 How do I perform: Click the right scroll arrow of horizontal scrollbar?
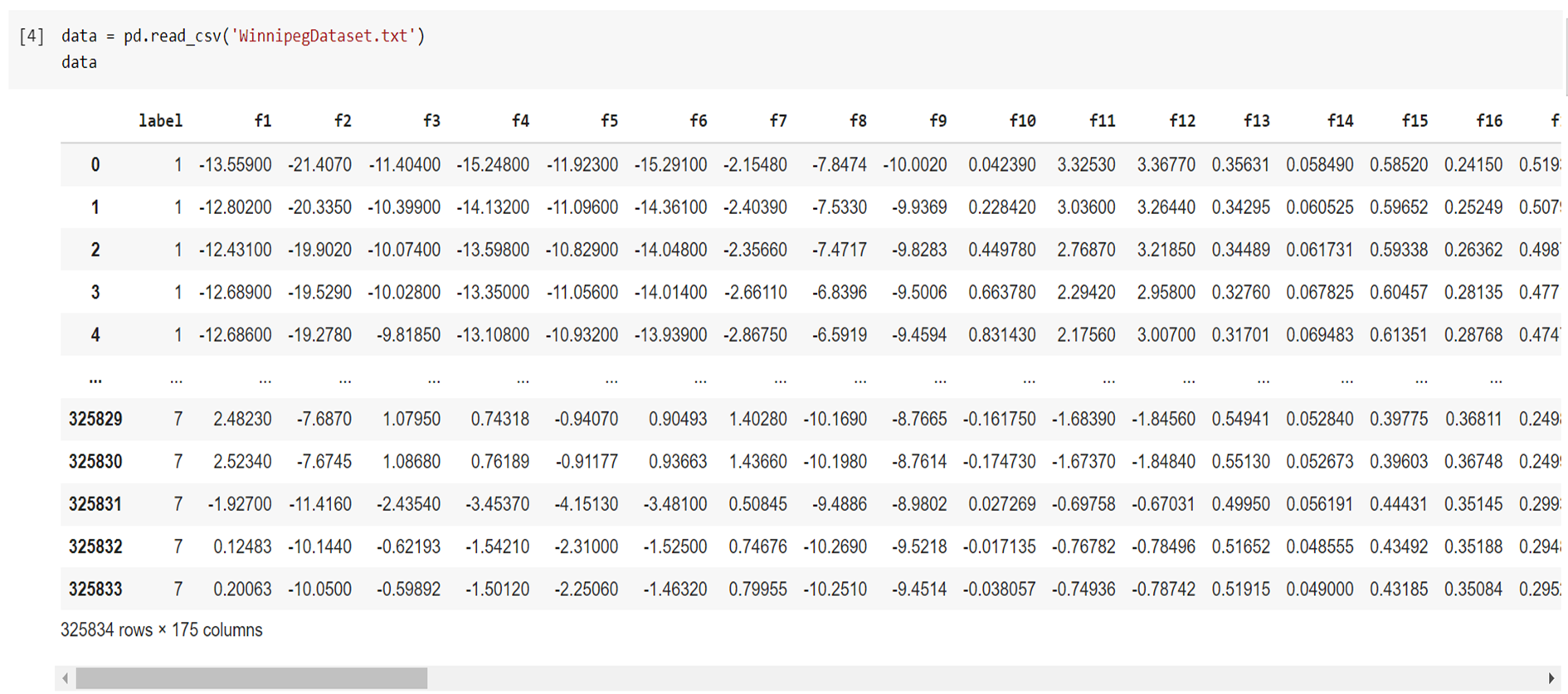(1551, 678)
